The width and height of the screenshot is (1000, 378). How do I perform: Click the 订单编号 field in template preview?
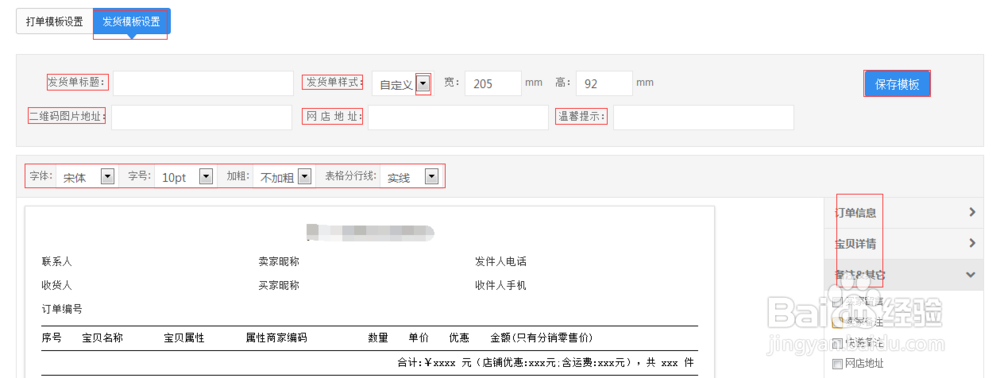tap(62, 309)
